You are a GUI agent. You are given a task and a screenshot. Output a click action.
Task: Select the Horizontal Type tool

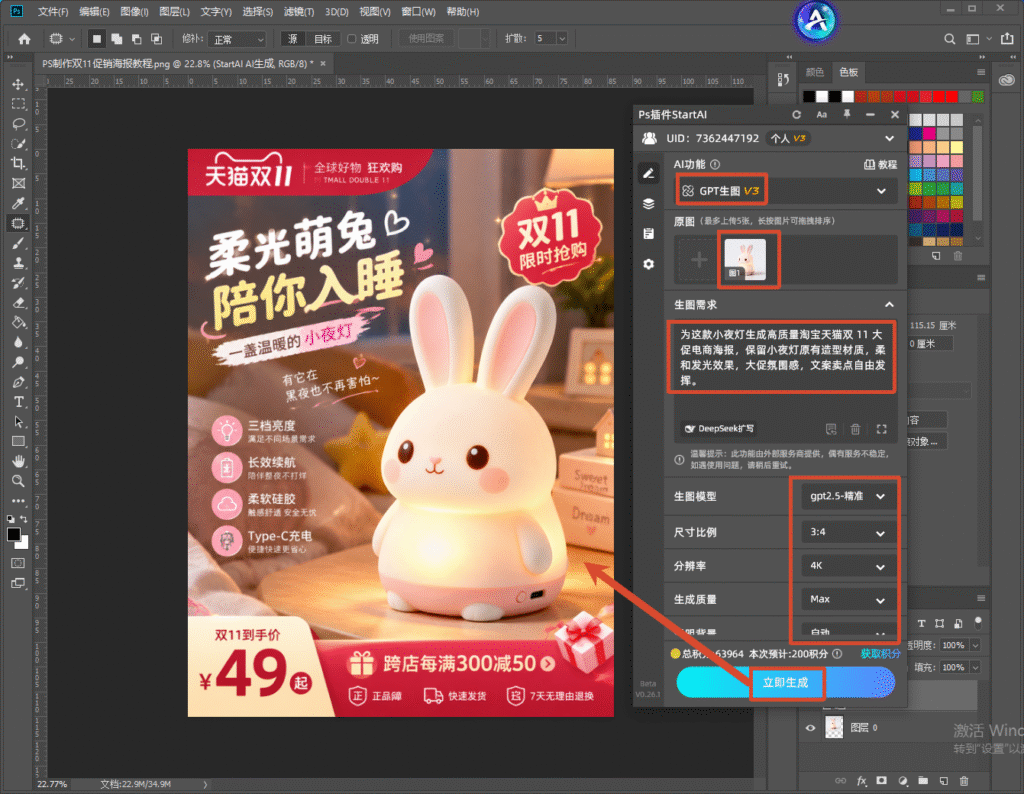point(18,402)
